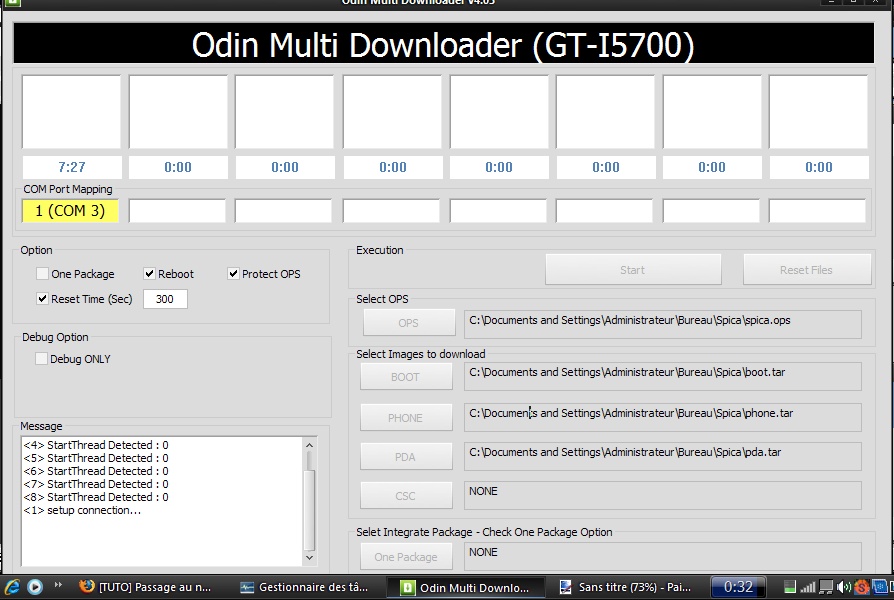Image resolution: width=894 pixels, height=600 pixels.
Task: Enable the One Package checkbox
Action: [x=42, y=274]
